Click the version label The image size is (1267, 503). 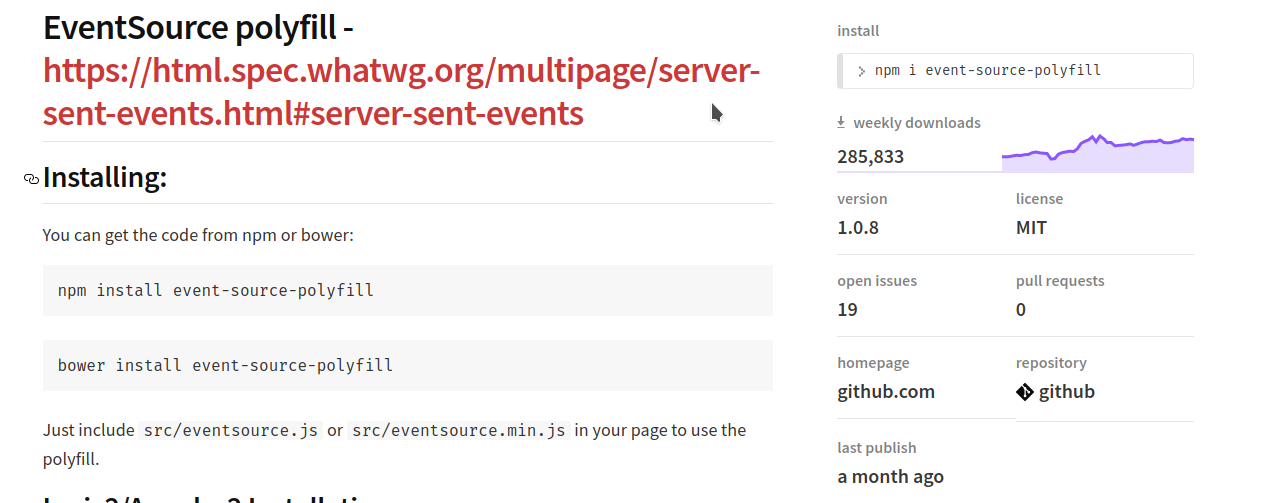[862, 199]
